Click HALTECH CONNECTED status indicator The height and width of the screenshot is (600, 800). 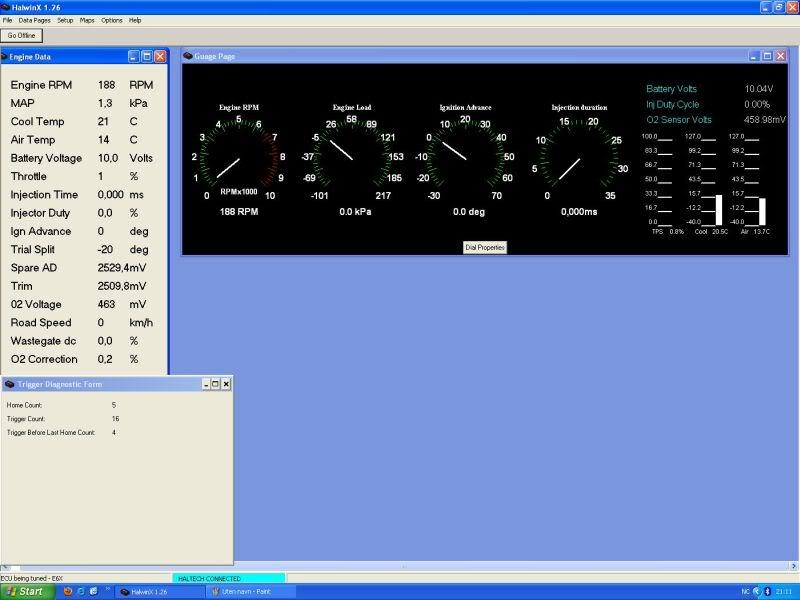pyautogui.click(x=229, y=579)
